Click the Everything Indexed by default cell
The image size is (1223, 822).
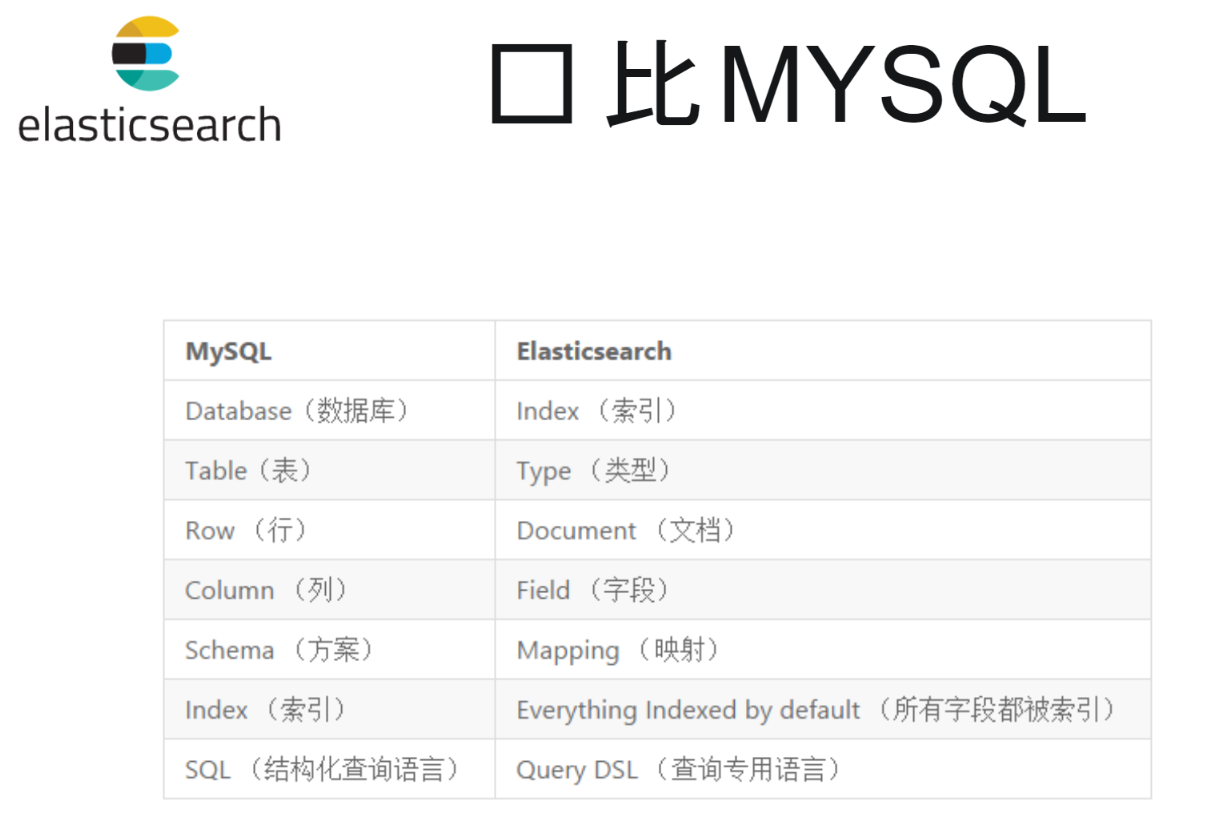pos(823,710)
